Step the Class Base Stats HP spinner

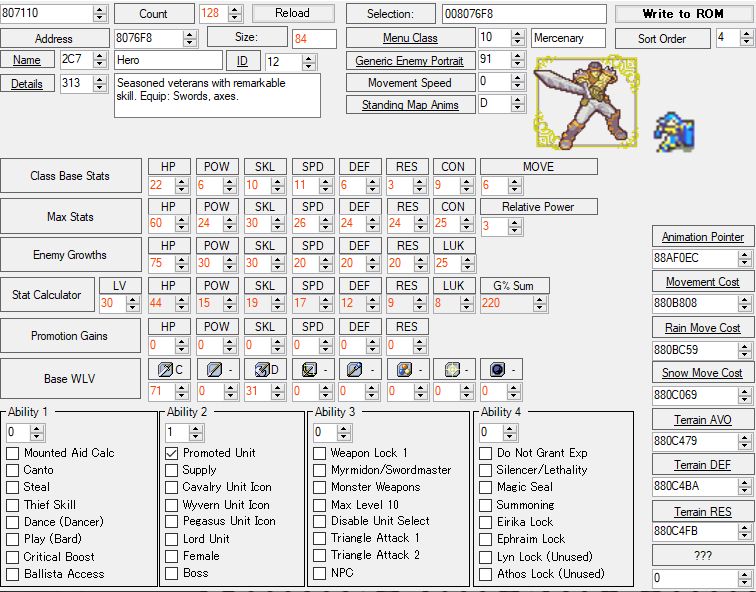pyautogui.click(x=182, y=185)
